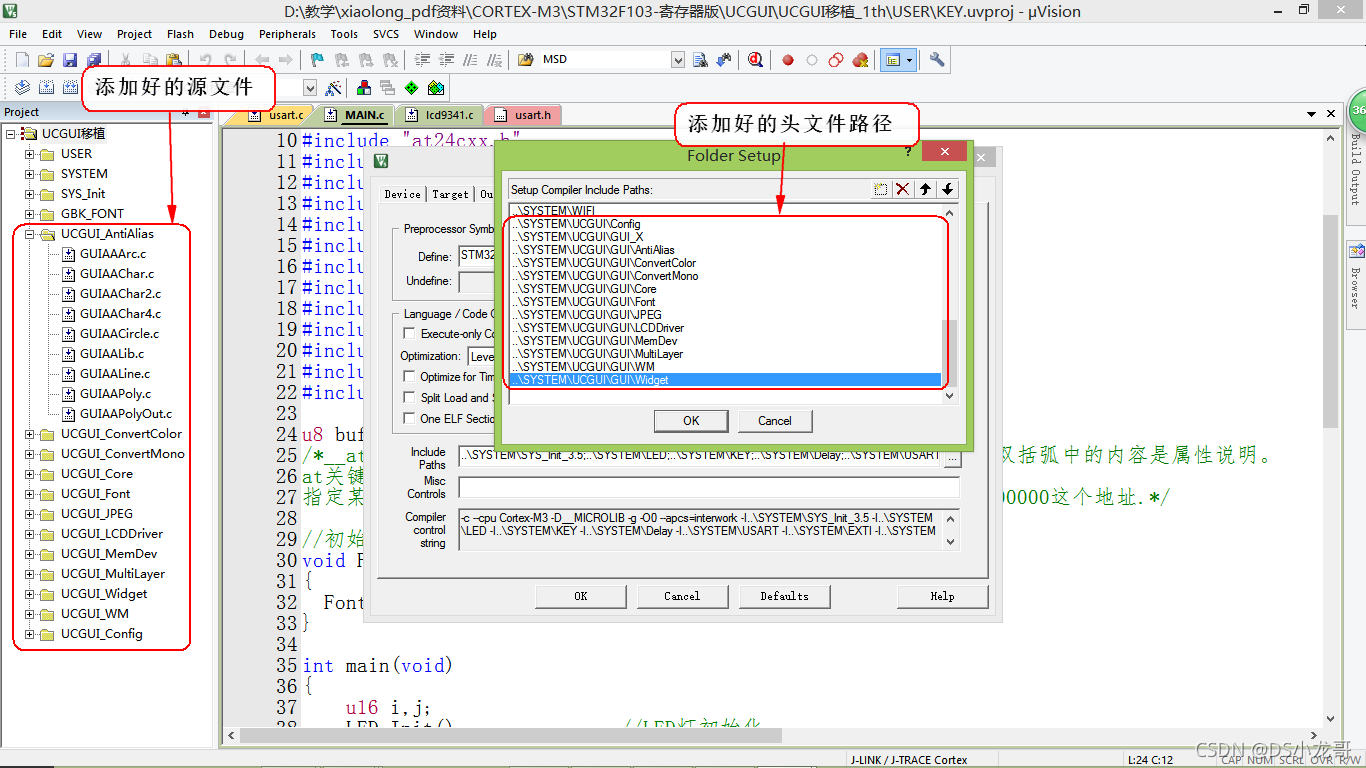Insert breakpoint red dot icon

point(788,60)
